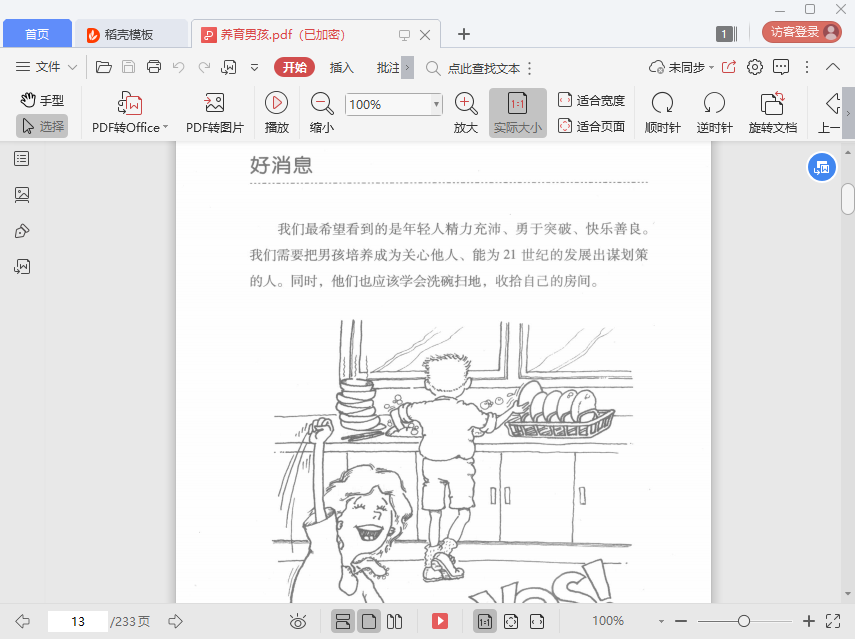
Task: Enable continuous scroll view mode
Action: (343, 621)
